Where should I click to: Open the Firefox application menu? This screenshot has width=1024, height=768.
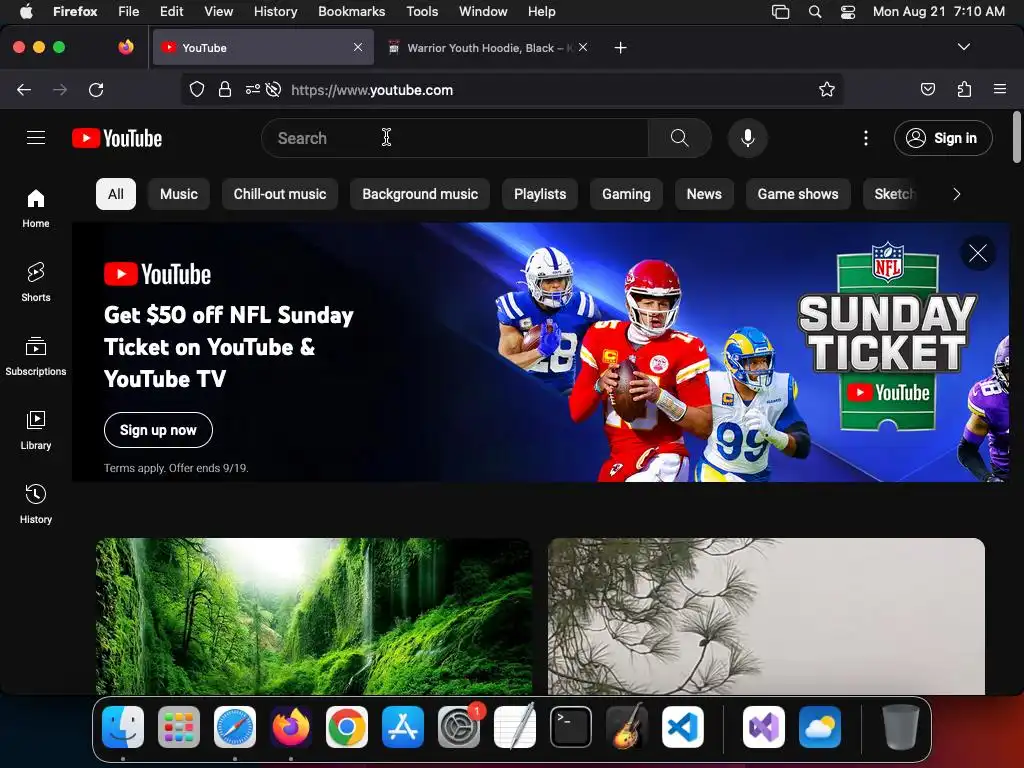[x=1000, y=89]
